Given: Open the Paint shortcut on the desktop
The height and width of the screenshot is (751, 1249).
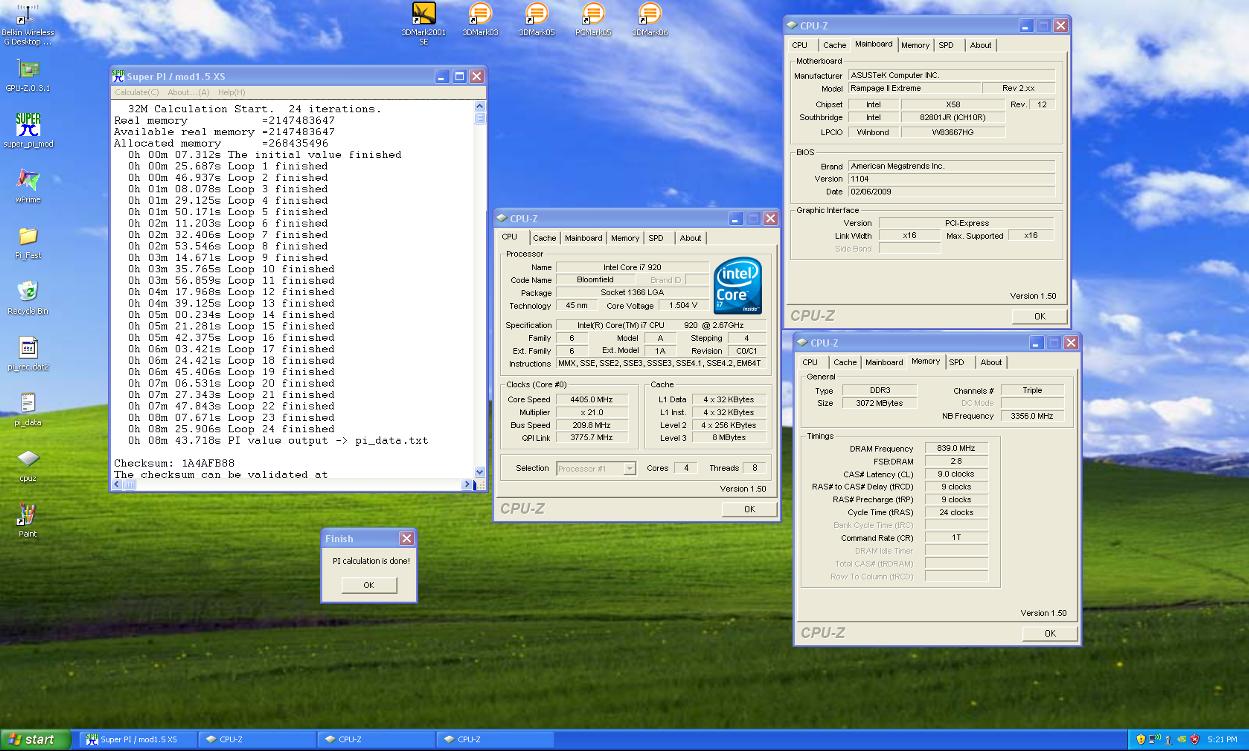Looking at the screenshot, I should pyautogui.click(x=28, y=520).
